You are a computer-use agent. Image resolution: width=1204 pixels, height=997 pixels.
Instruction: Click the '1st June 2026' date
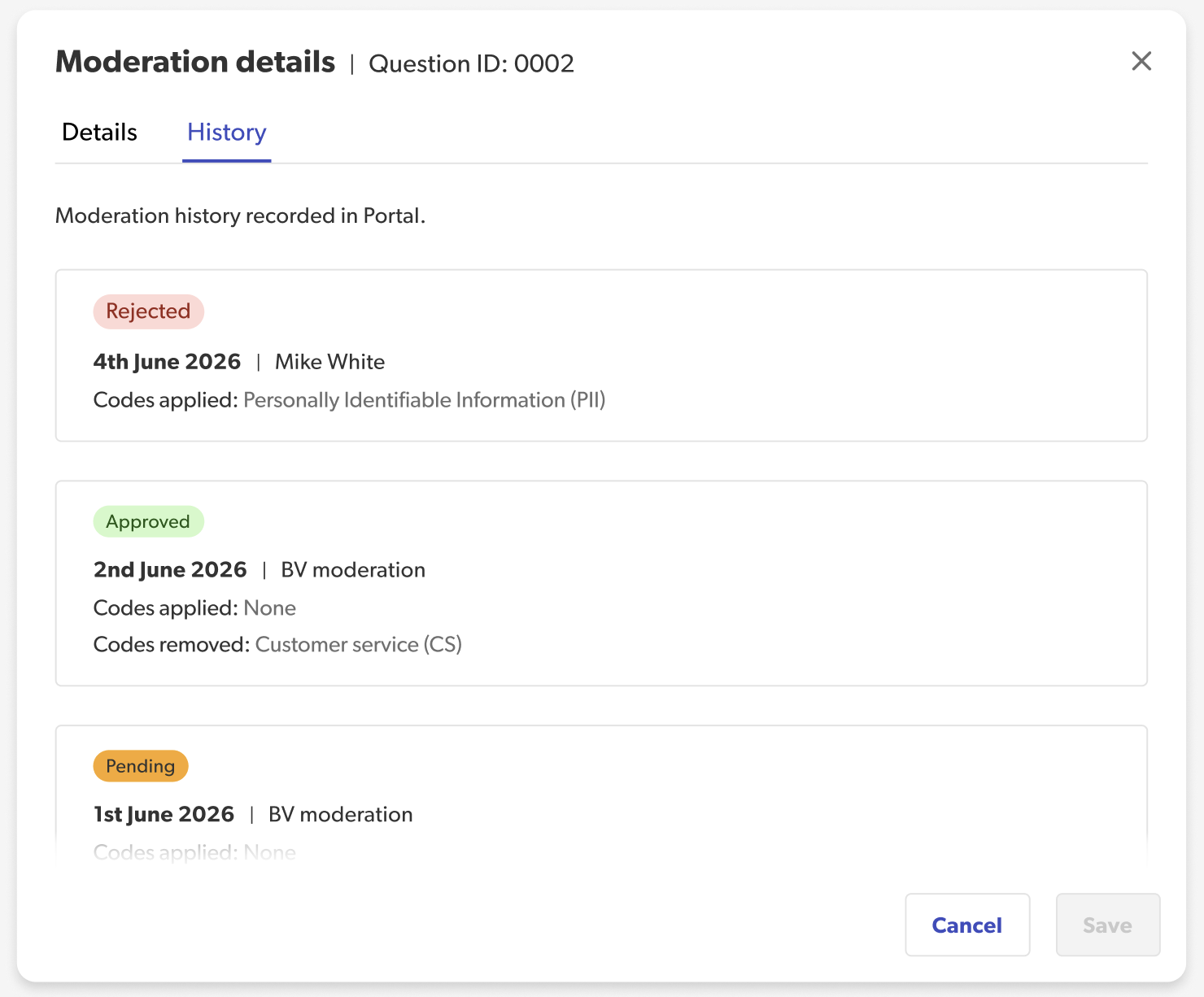pyautogui.click(x=164, y=815)
